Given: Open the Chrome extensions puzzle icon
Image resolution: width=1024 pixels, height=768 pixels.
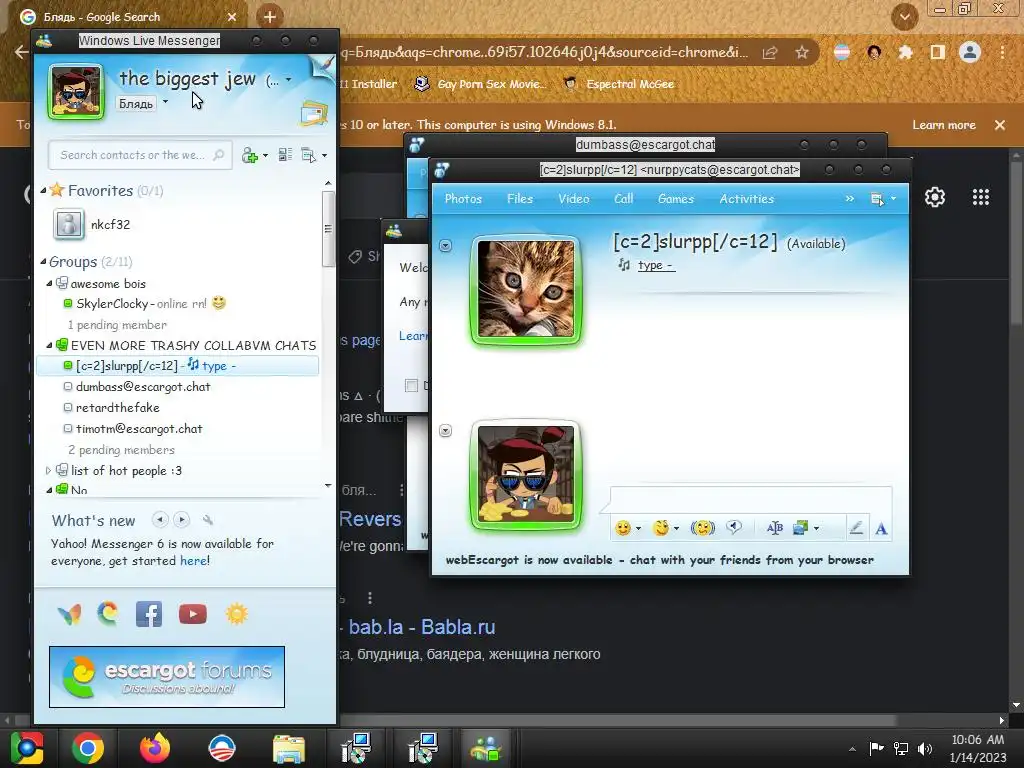Looking at the screenshot, I should (905, 52).
